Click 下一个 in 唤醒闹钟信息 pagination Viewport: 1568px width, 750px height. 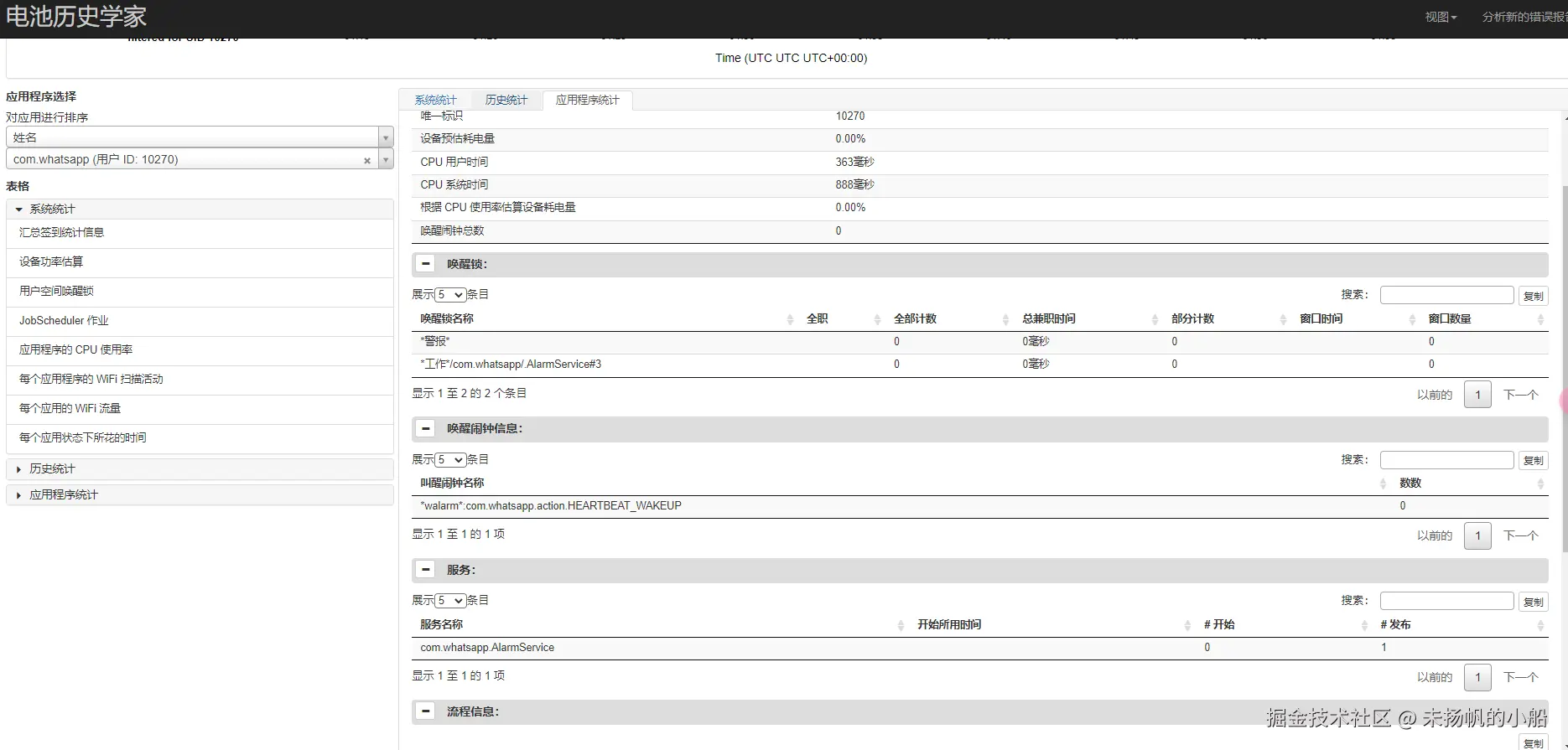1521,535
